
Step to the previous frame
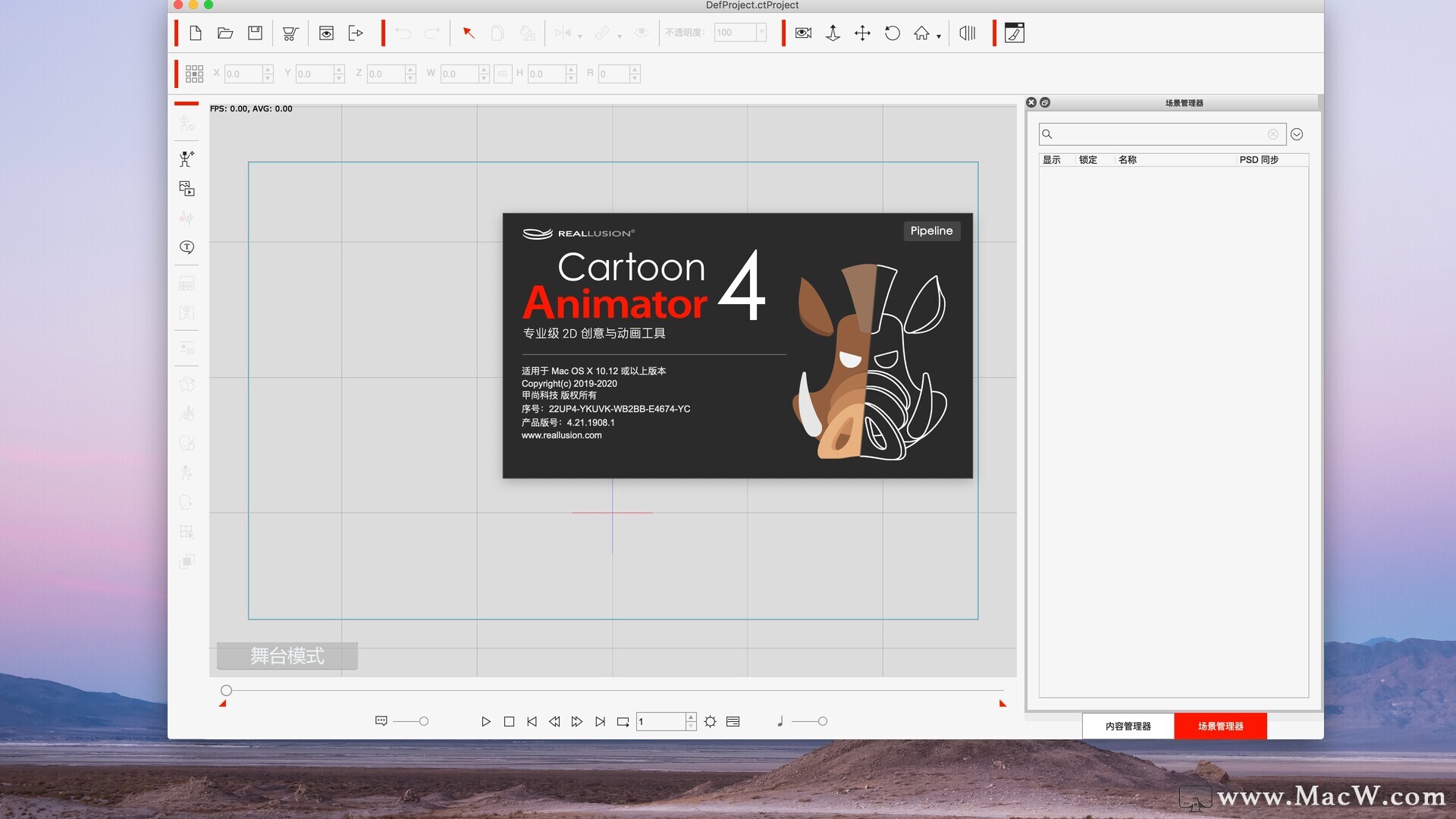tap(554, 722)
